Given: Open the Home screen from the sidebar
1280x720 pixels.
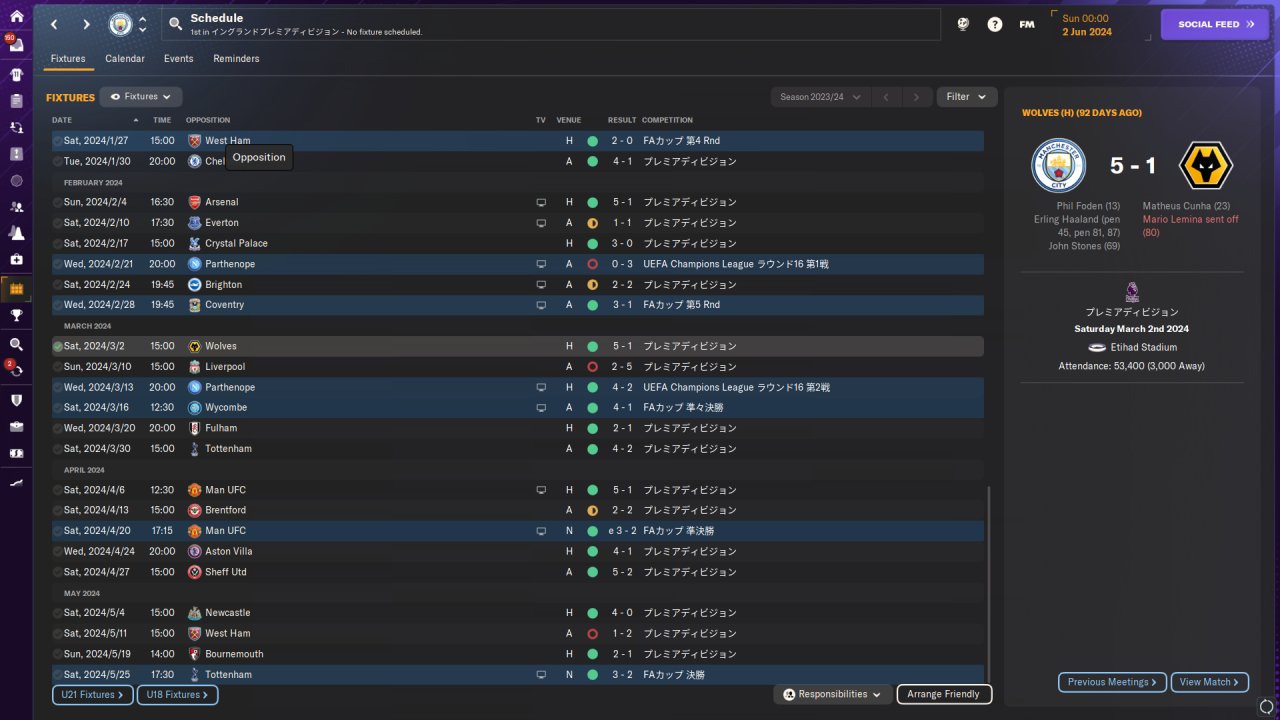Looking at the screenshot, I should (x=16, y=16).
